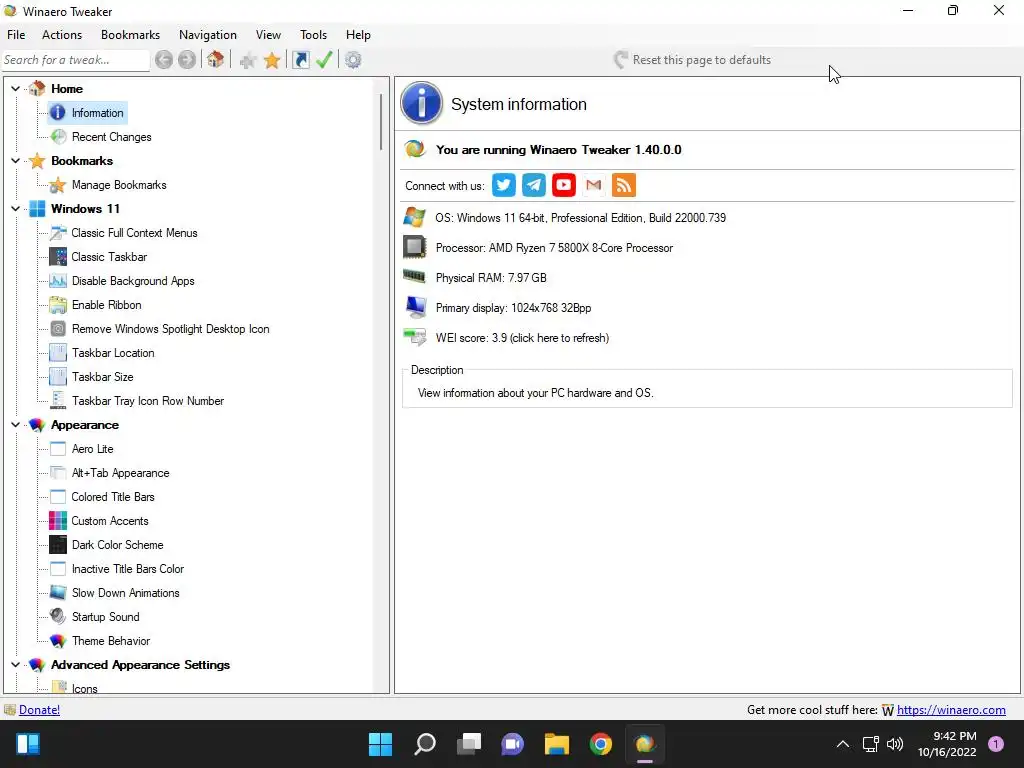Click the Enable Ribbon icon

(x=58, y=305)
